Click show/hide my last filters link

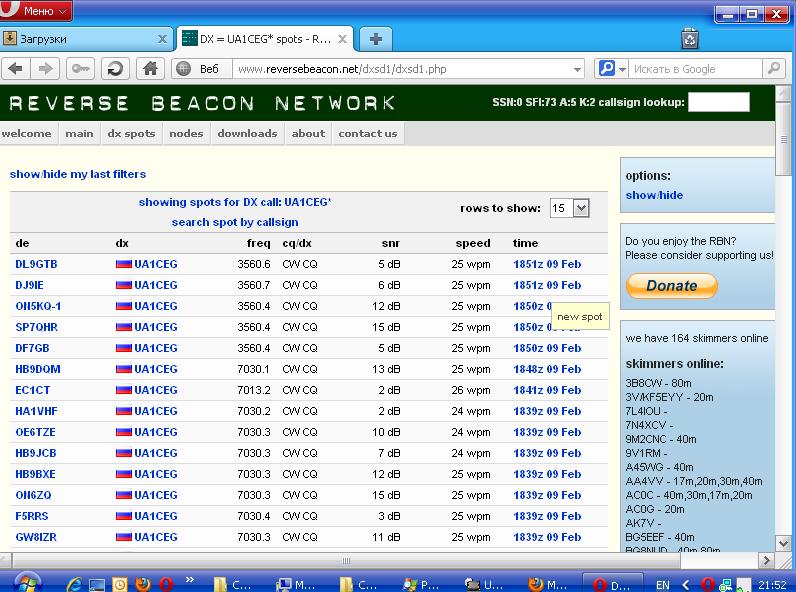(x=78, y=174)
